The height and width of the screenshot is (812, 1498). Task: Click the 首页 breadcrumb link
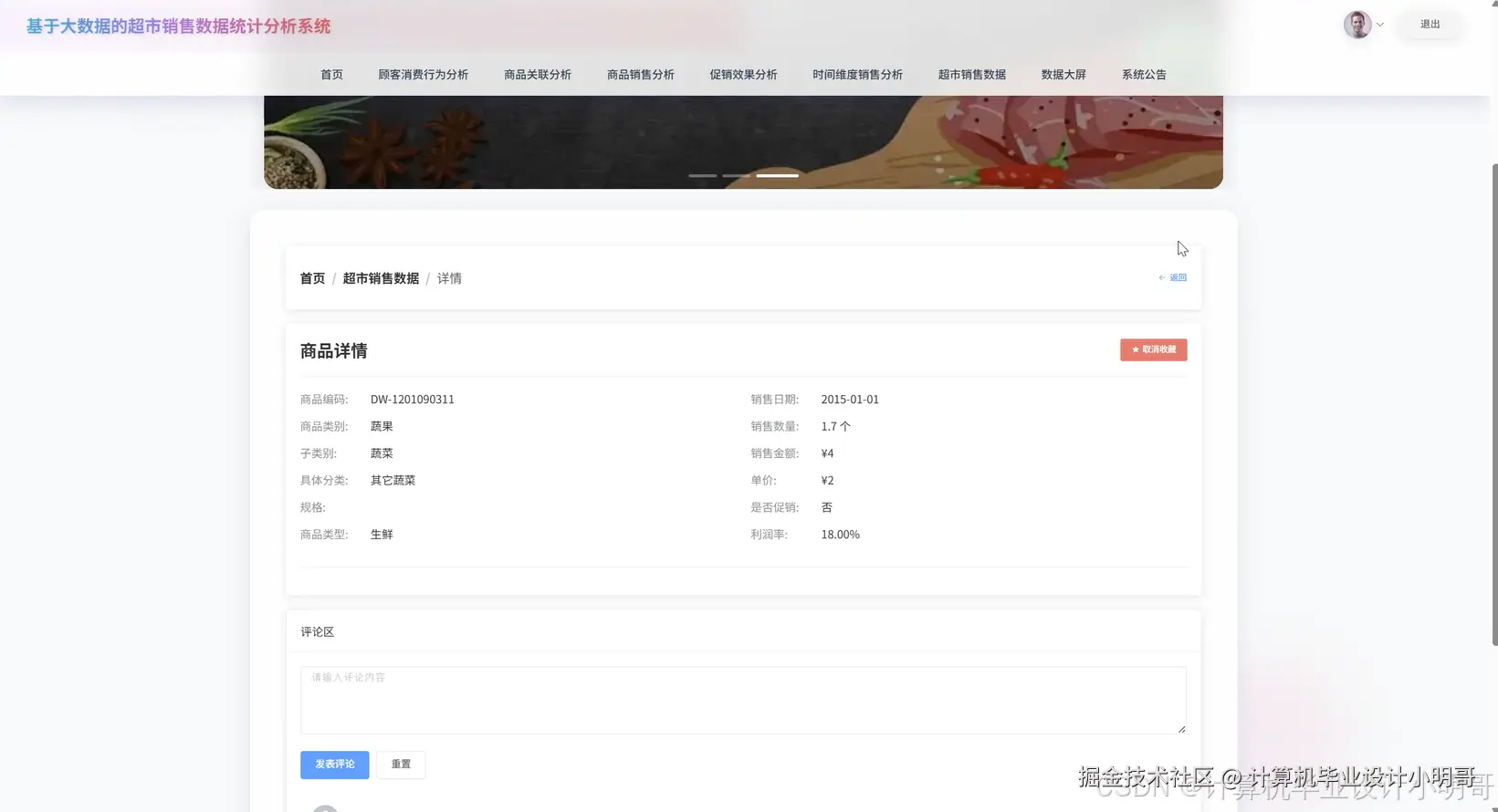tap(312, 278)
